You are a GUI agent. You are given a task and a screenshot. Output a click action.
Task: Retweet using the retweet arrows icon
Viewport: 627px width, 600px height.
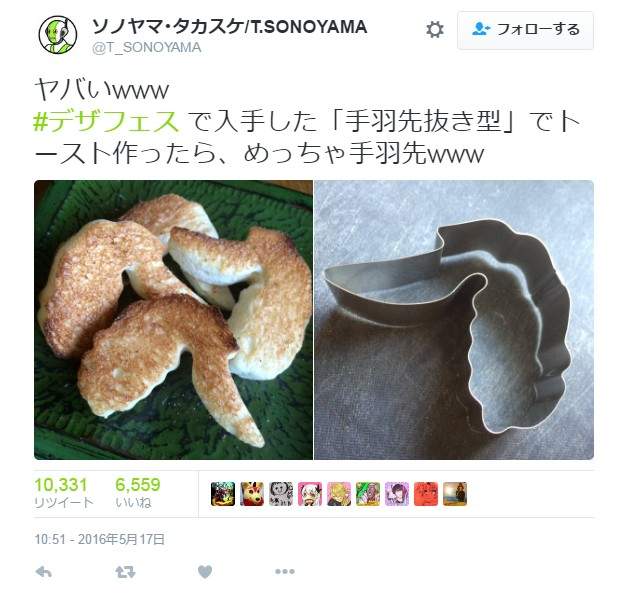click(125, 572)
